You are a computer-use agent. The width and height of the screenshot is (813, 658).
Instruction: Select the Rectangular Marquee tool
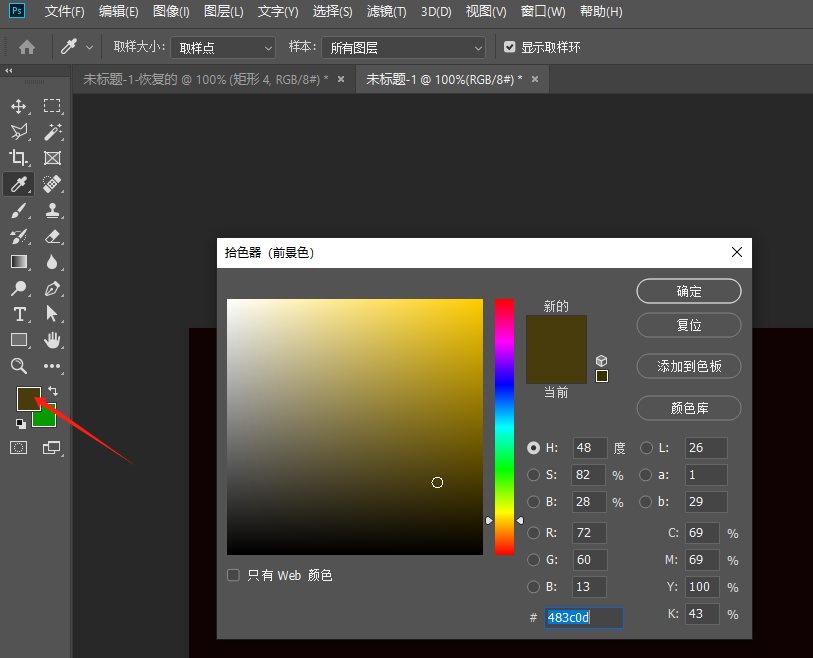[x=52, y=106]
